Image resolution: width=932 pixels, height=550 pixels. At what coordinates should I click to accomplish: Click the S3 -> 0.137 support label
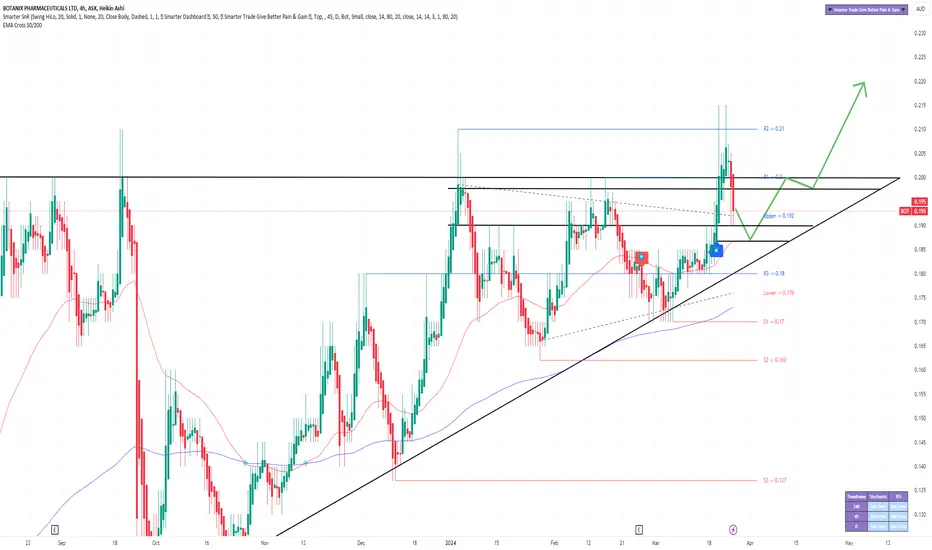pos(775,480)
